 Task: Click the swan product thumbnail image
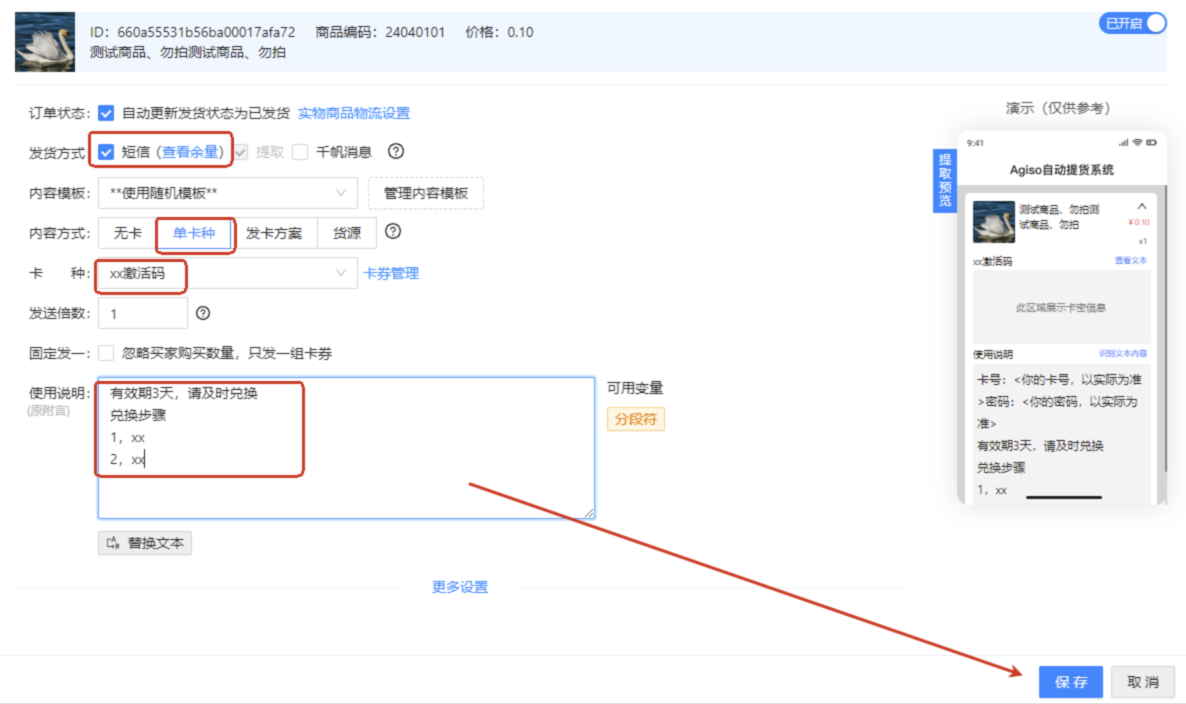pos(45,42)
